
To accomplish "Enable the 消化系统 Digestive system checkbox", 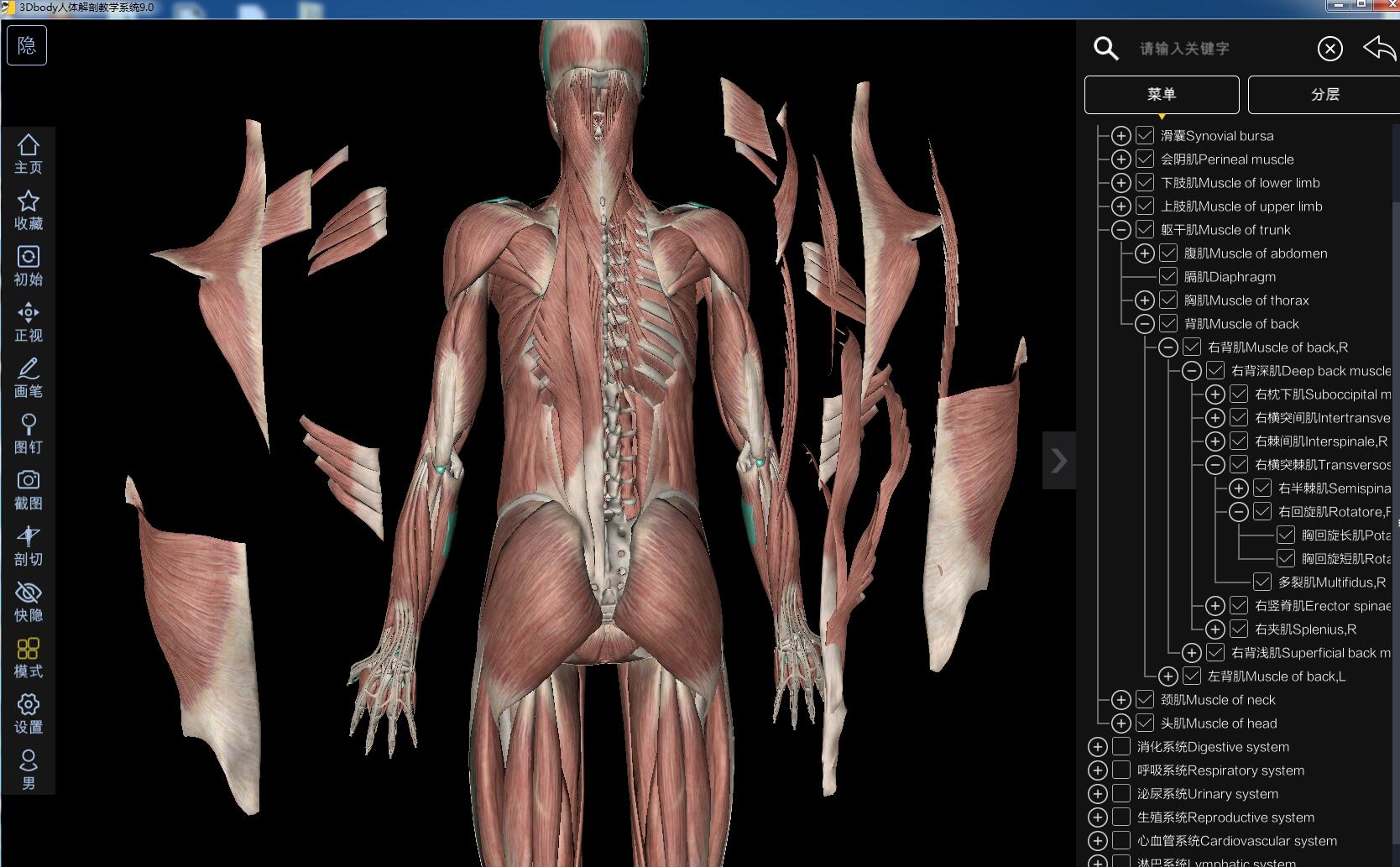I will [1121, 747].
